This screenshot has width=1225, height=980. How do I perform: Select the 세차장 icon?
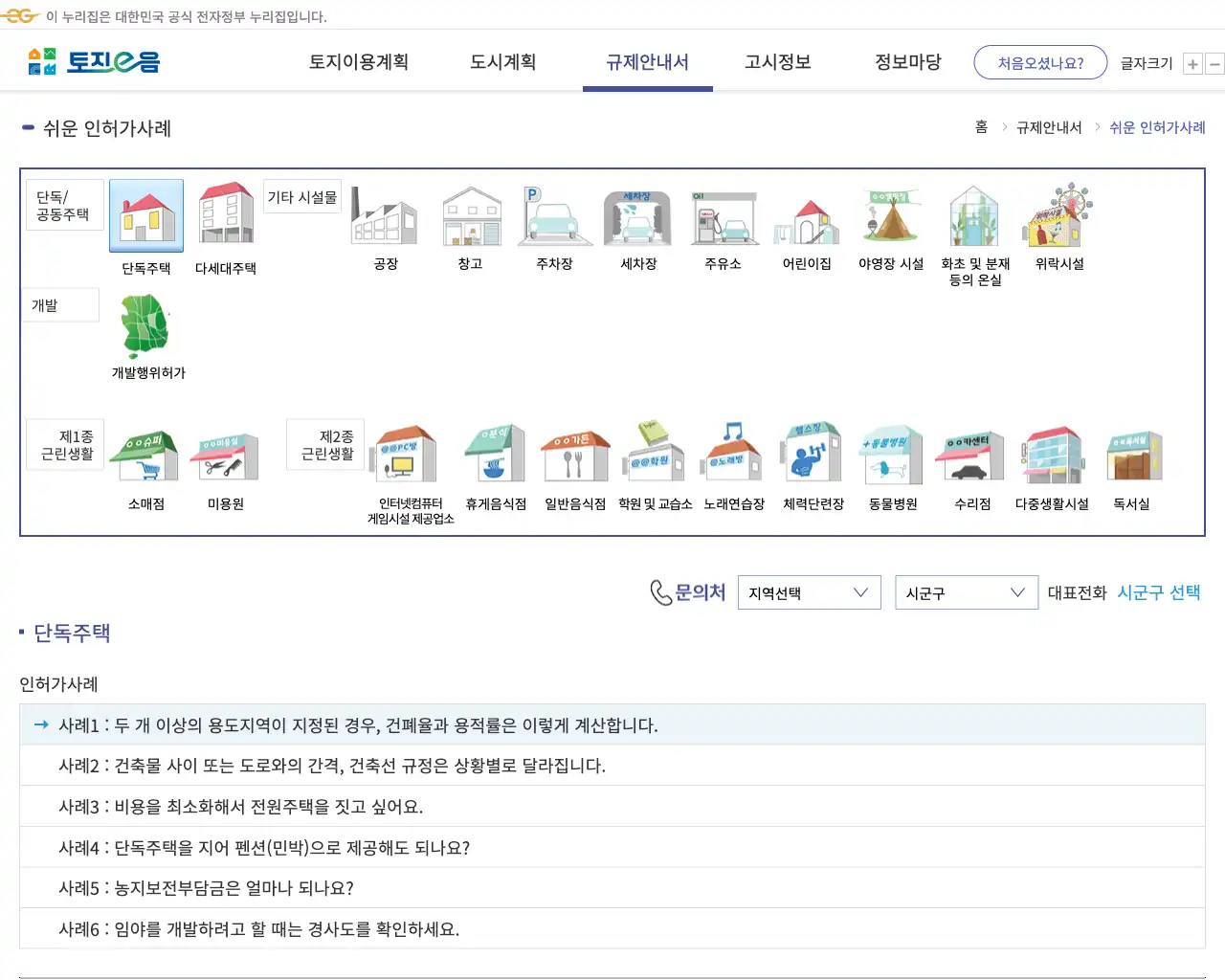tap(637, 220)
